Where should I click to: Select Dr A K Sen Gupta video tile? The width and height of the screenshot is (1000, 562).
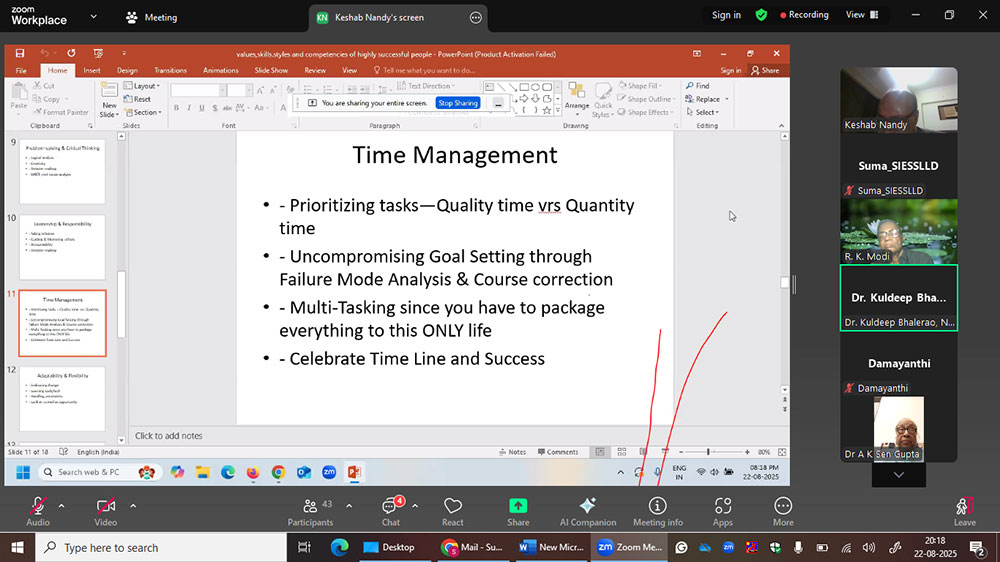[899, 429]
